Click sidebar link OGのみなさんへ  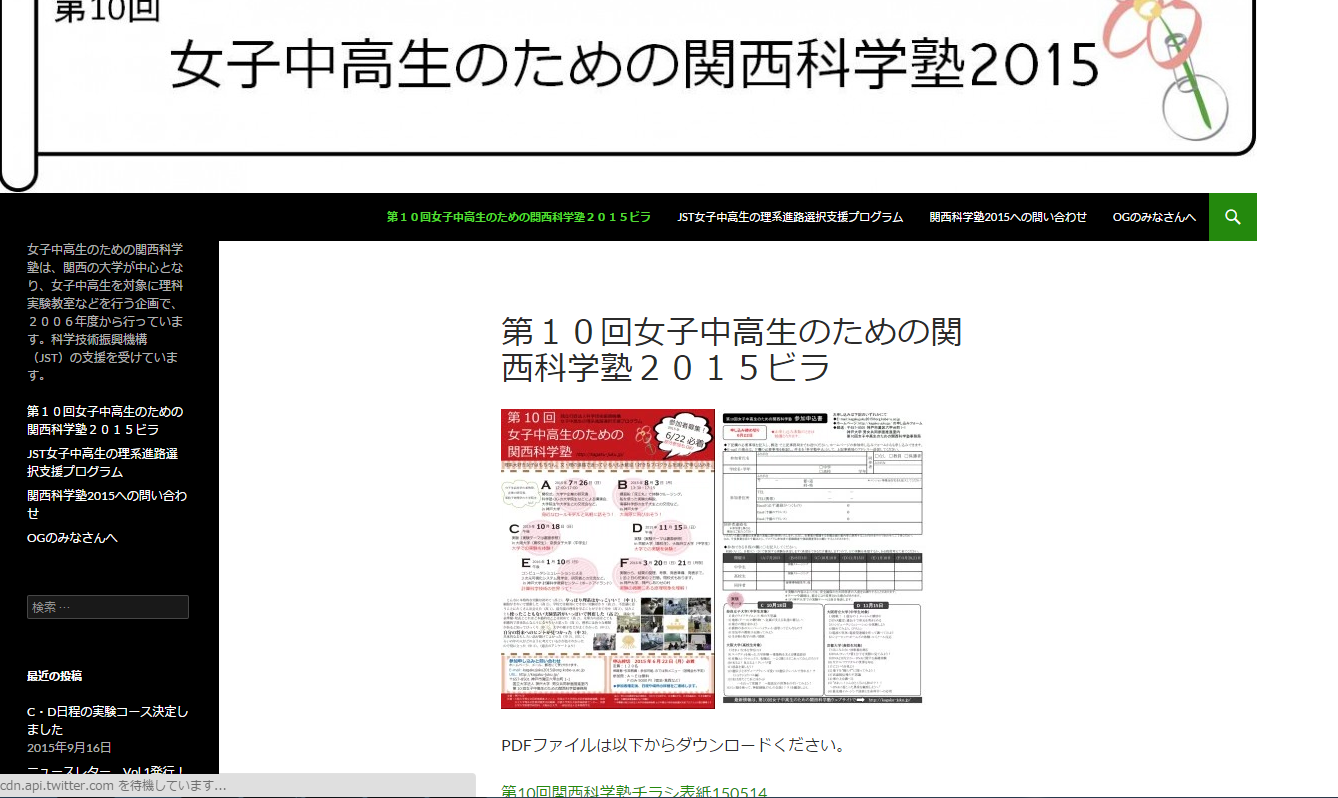point(72,538)
